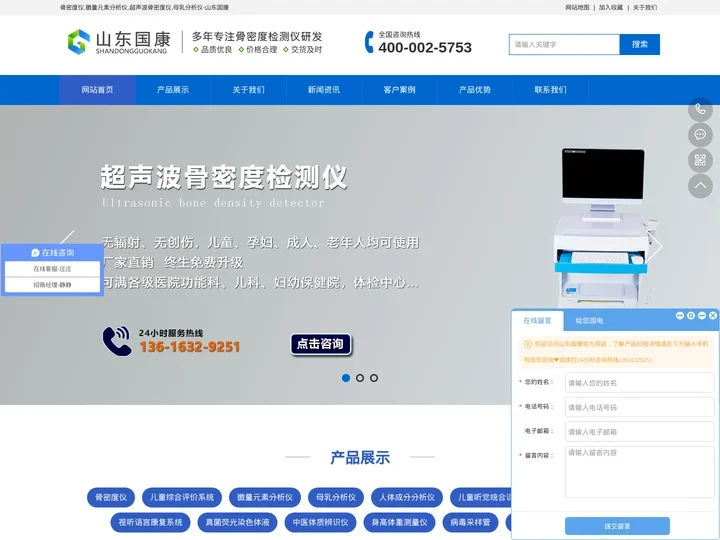This screenshot has height=540, width=720.
Task: Open 关于我们 nav menu item
Action: point(248,90)
